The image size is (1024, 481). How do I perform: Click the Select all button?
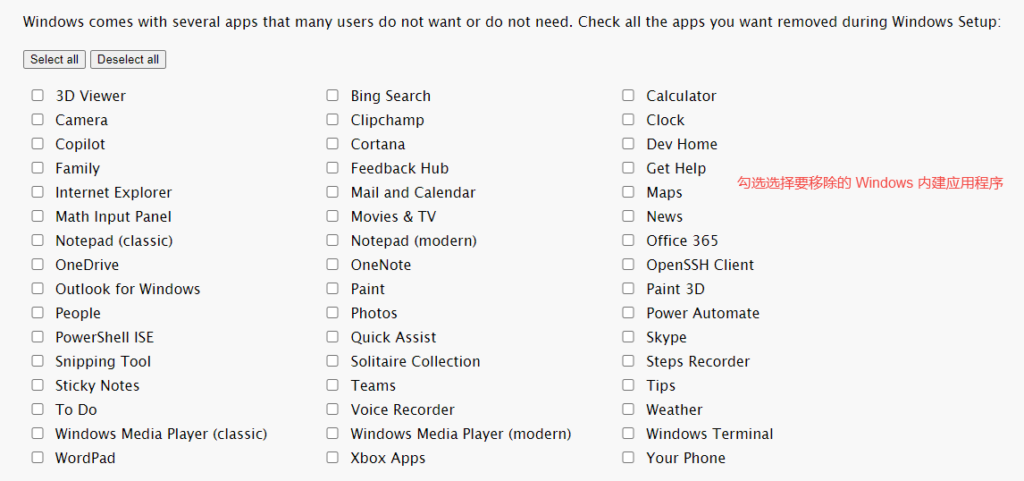(54, 60)
